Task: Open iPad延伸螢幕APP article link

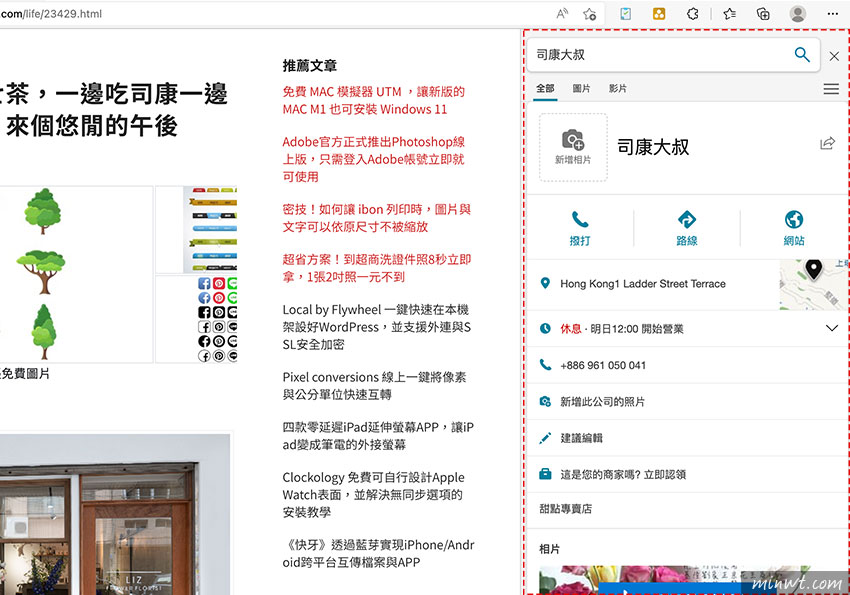Action: (x=378, y=436)
